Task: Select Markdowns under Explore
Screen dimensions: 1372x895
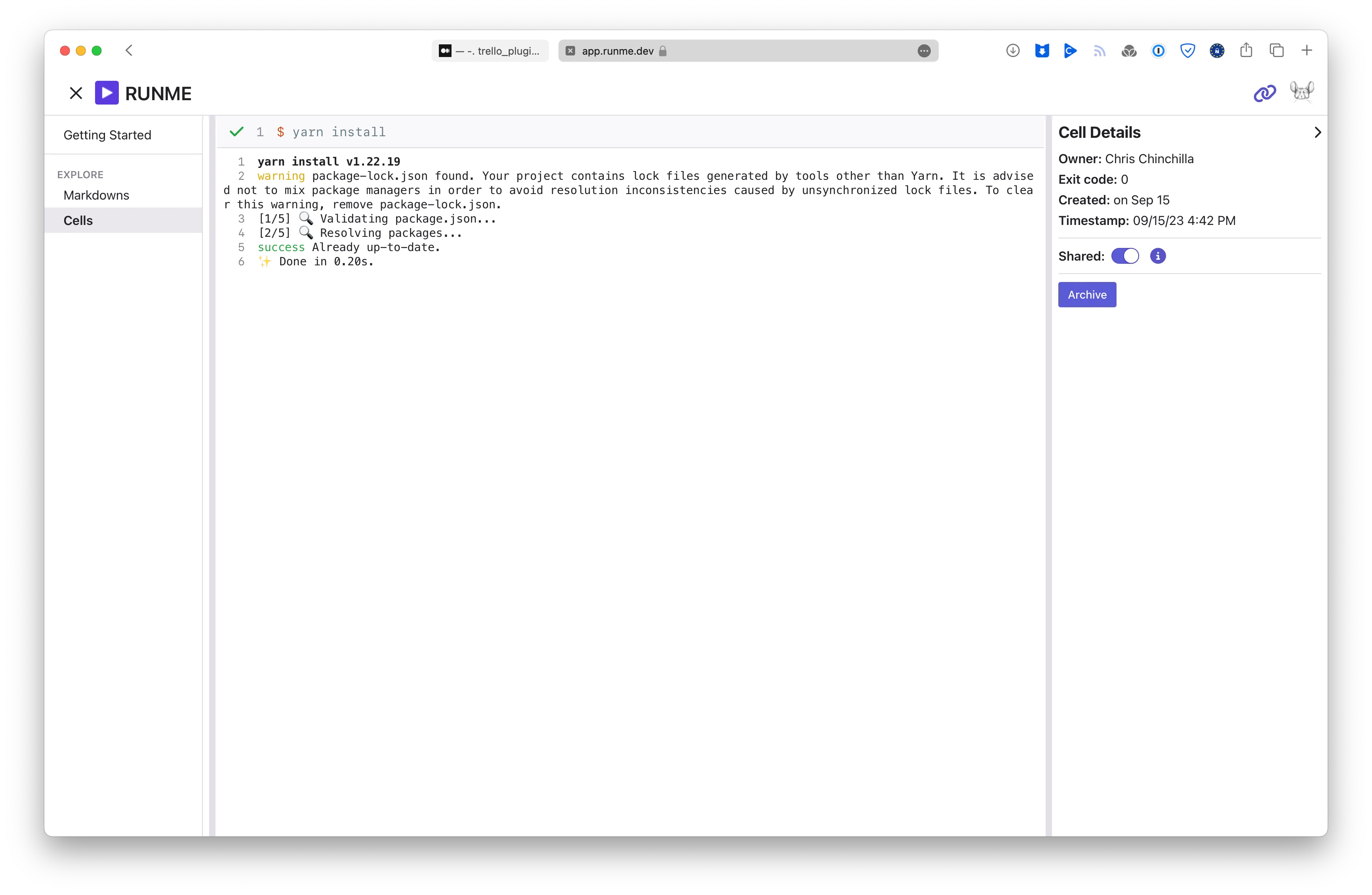Action: (96, 195)
